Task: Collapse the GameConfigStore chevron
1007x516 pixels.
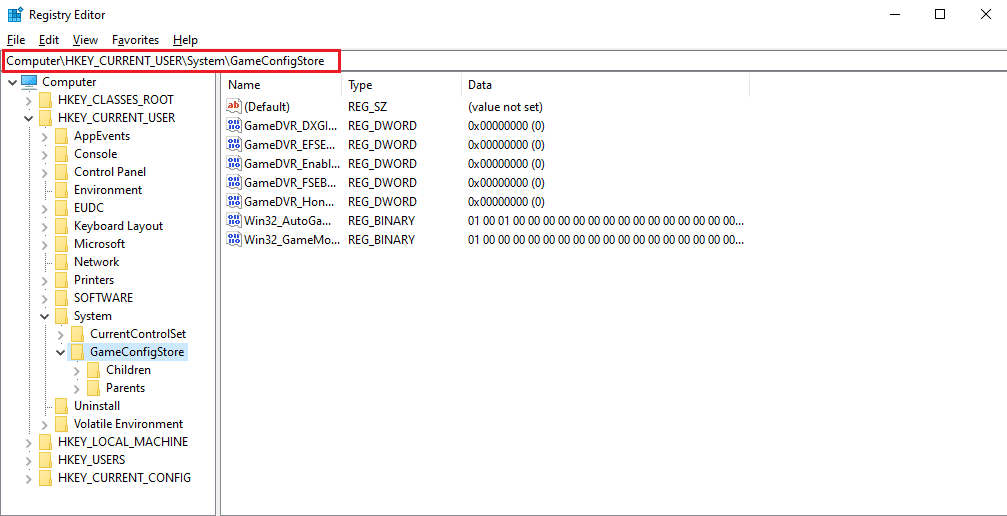Action: tap(60, 352)
